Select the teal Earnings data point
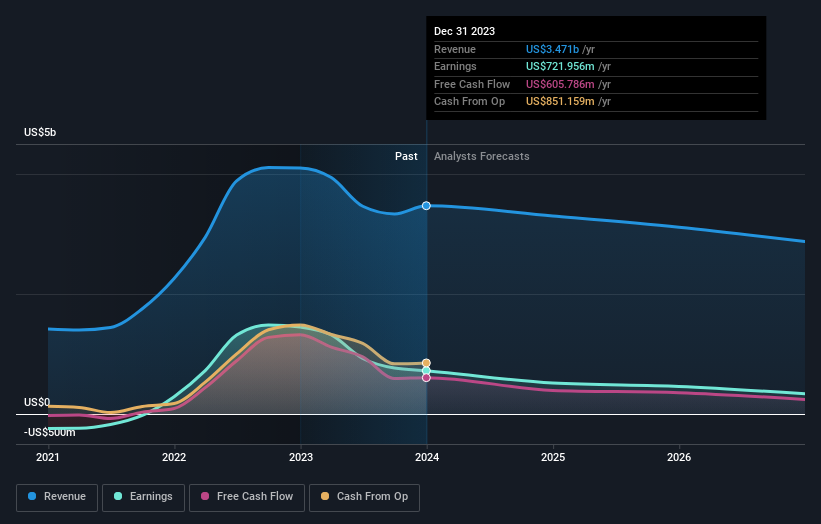821x524 pixels. click(x=426, y=371)
